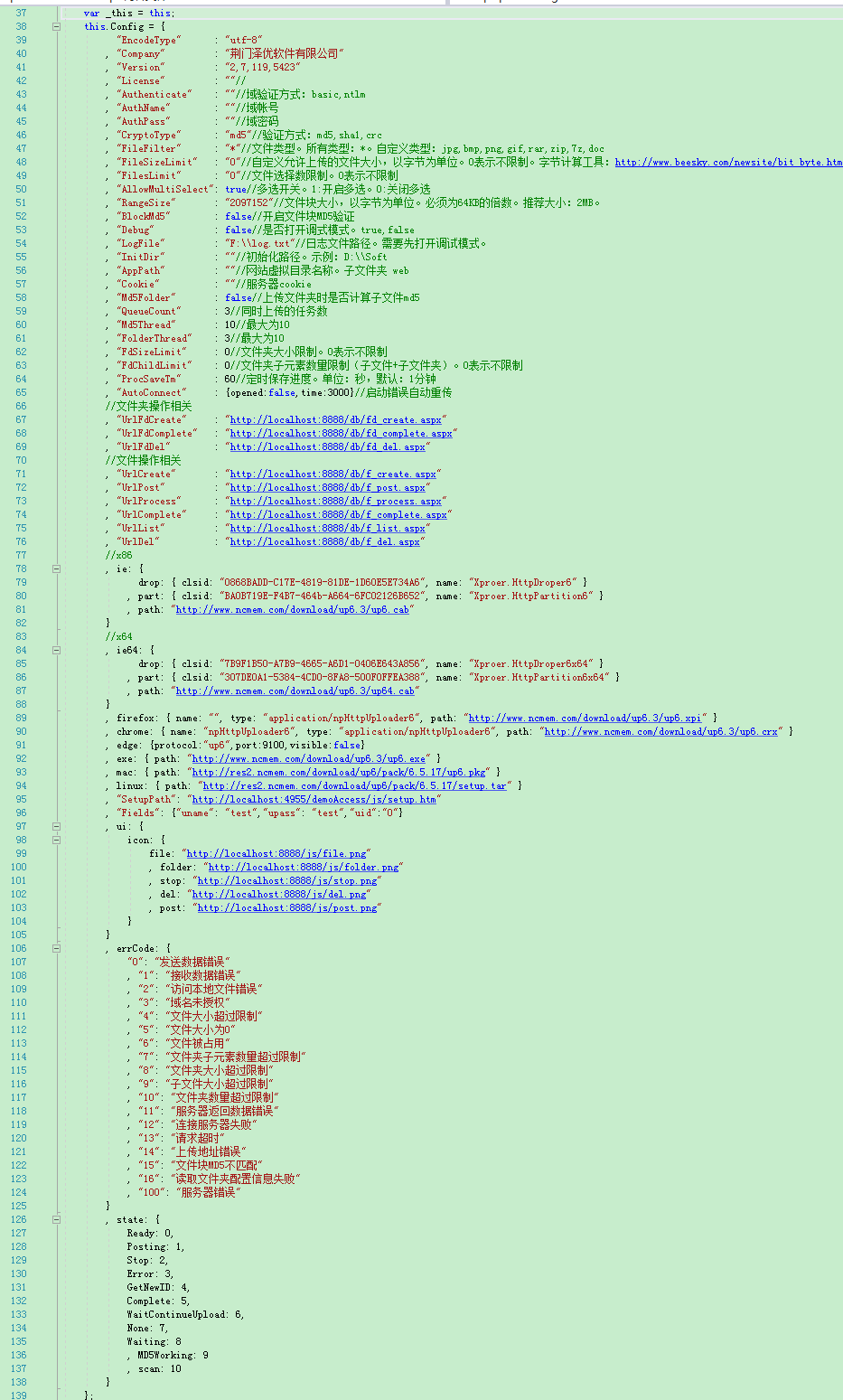Screen dimensions: 843x1400
Task: Follow the setup.htm SetupPath link
Action: 314,800
